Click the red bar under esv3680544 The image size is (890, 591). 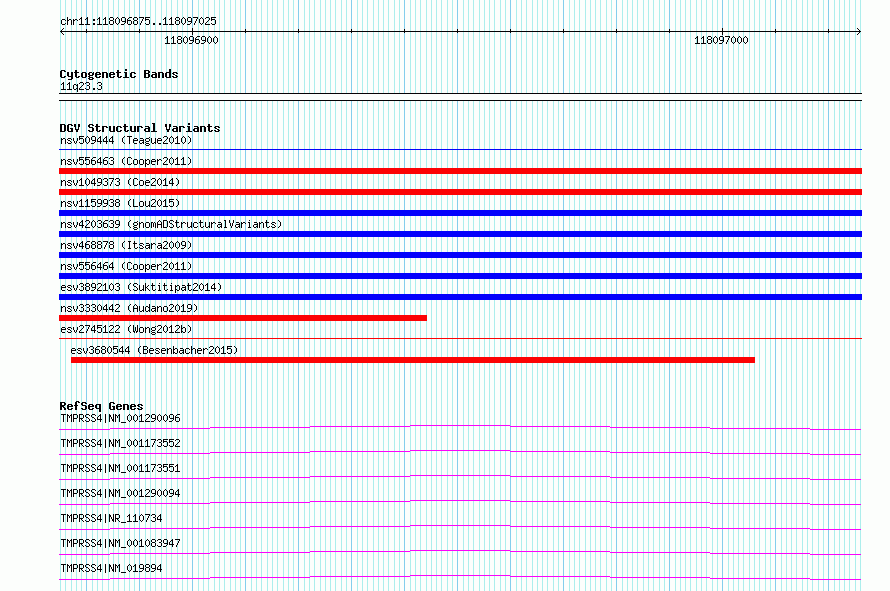tap(413, 360)
